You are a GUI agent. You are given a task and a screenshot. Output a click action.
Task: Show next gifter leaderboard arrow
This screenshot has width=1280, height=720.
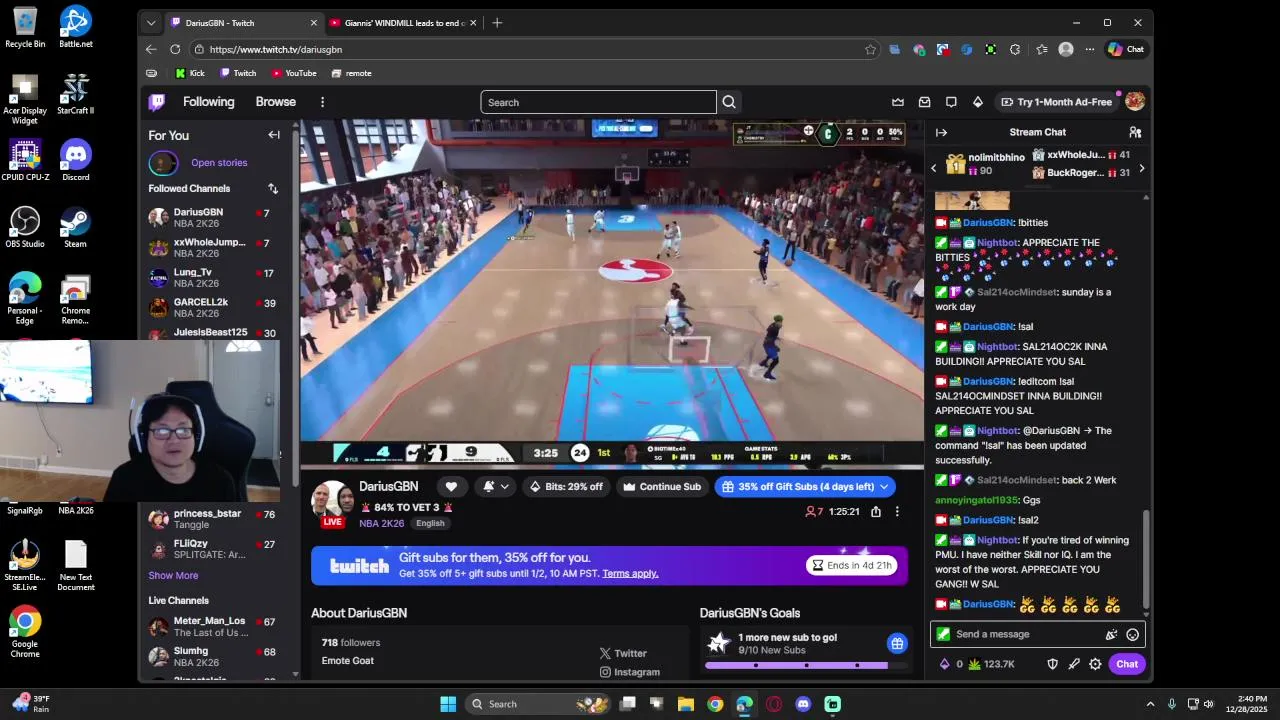tap(1141, 168)
